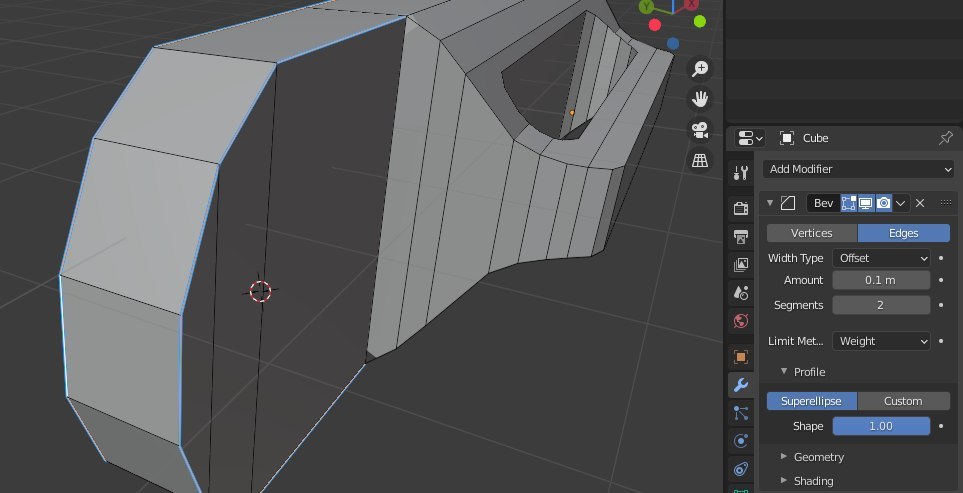Open the Limit Method Weight dropdown

click(x=881, y=341)
